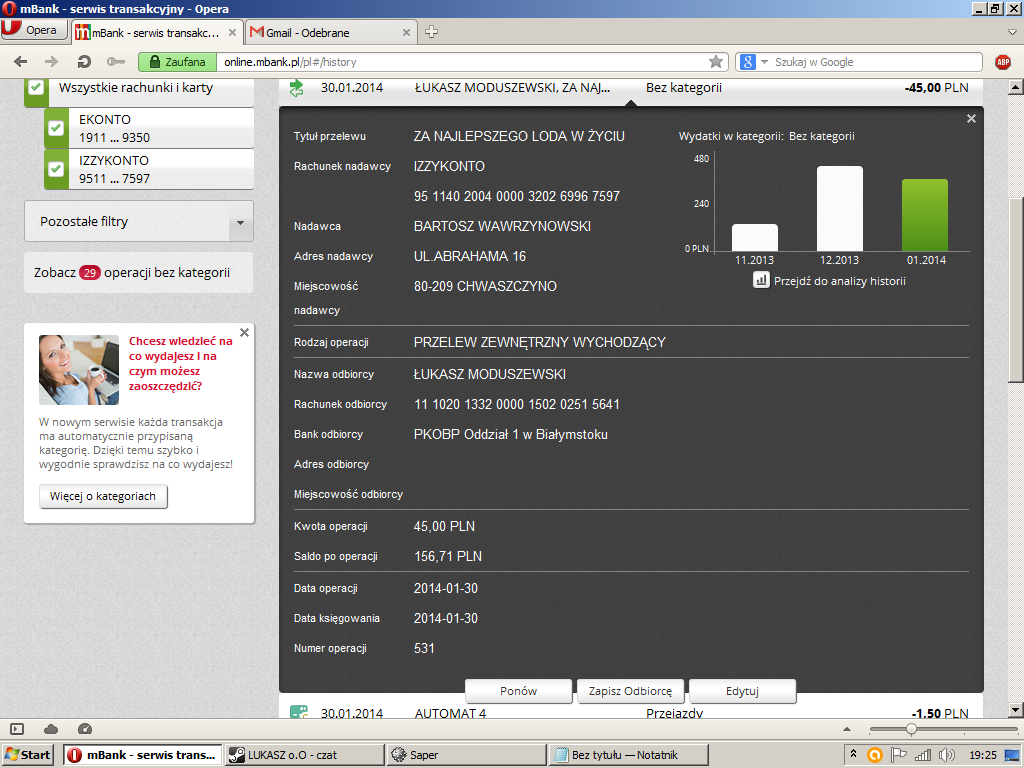1024x768 pixels.
Task: Click the small up arrow beside the zoom slider
Action: [847, 729]
